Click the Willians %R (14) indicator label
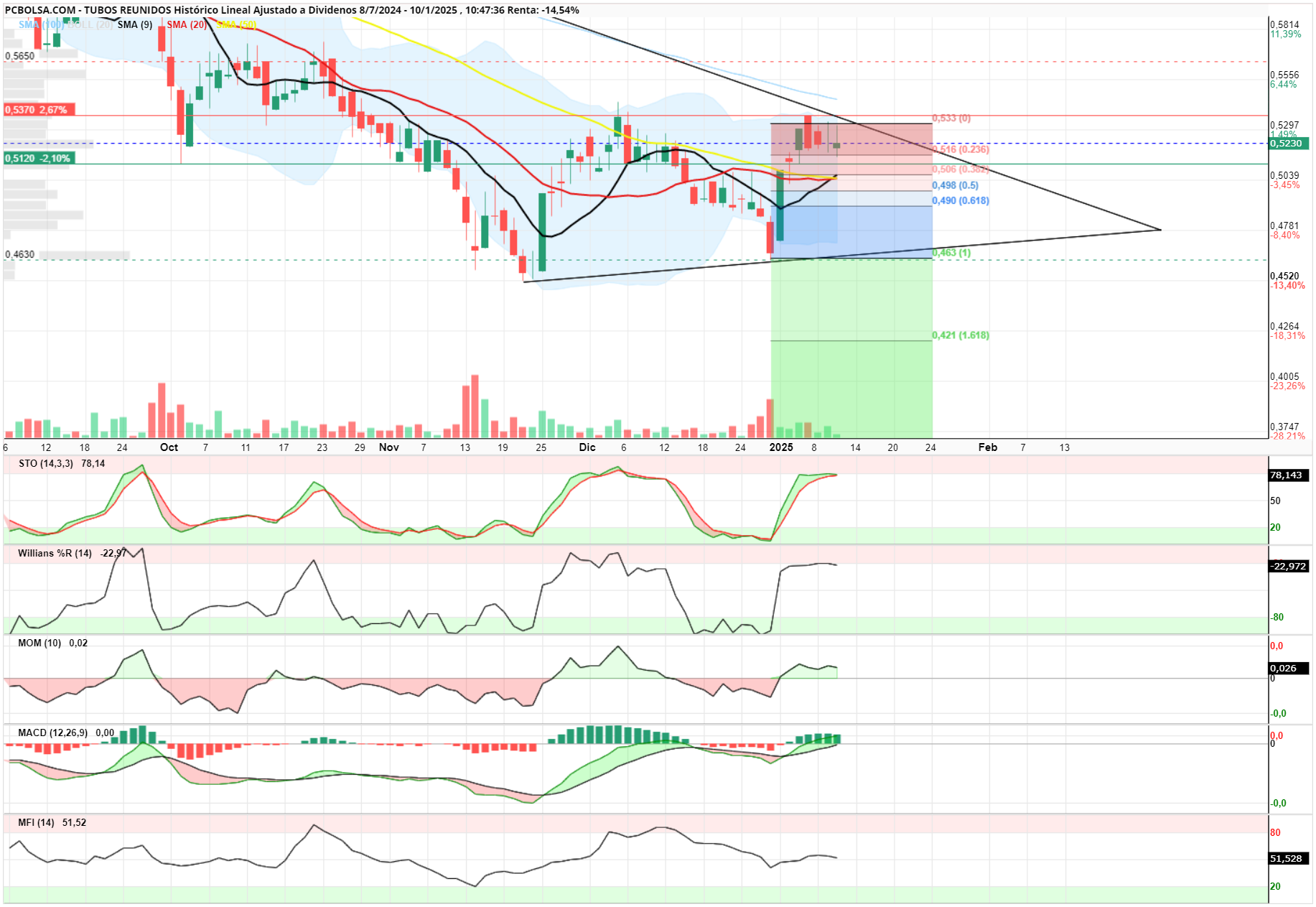Screen dimensions: 1316x907 55,553
